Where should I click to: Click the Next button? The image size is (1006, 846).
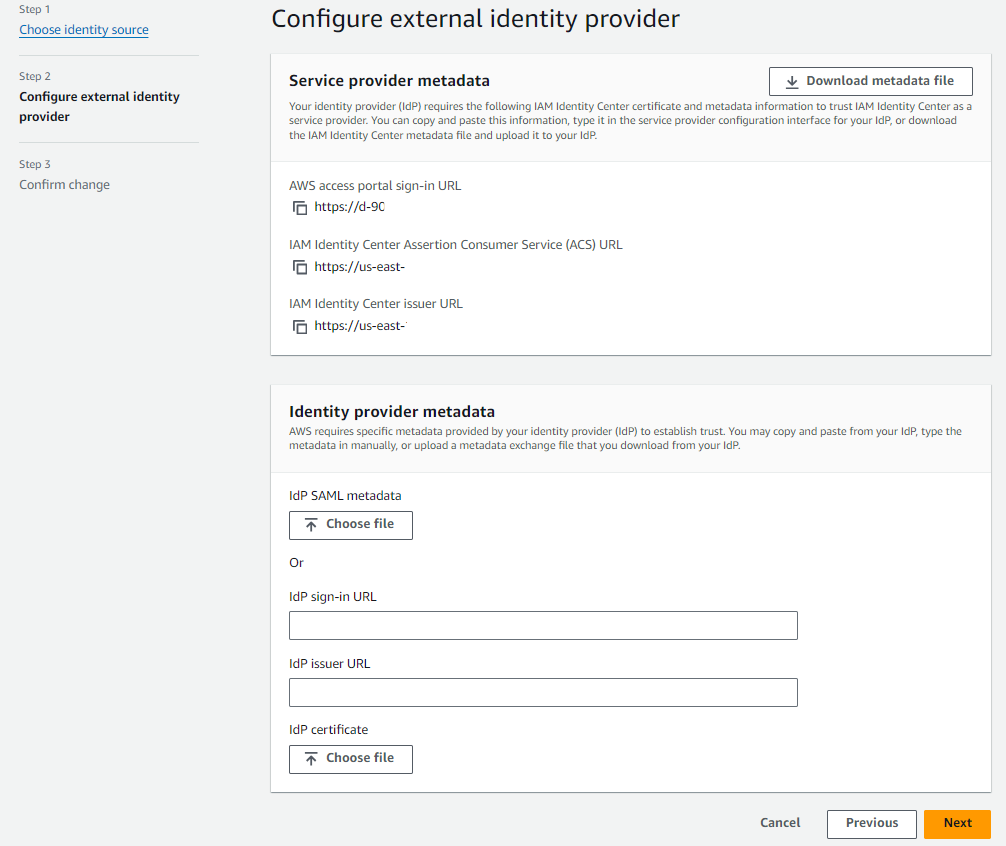pos(957,824)
